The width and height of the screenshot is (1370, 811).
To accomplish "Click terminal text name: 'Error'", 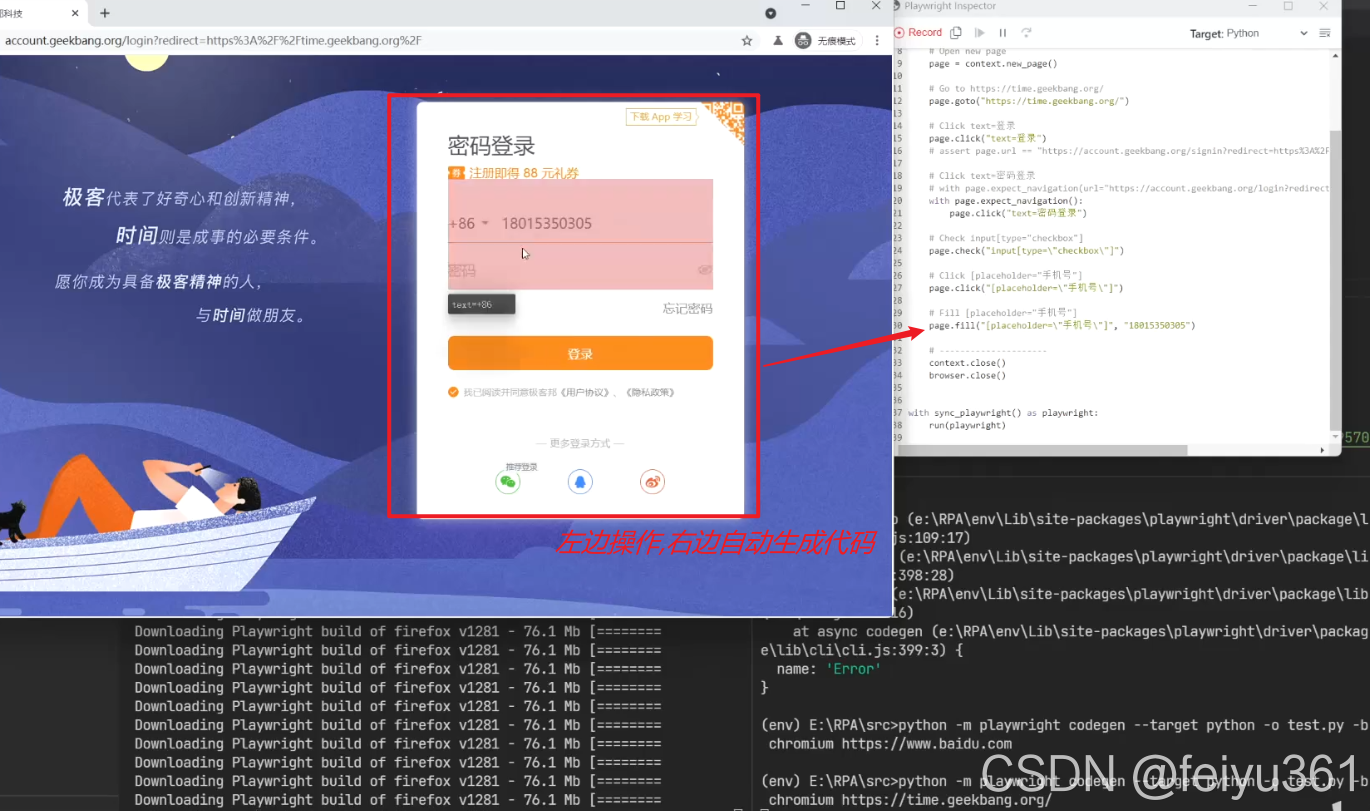I will 830,668.
